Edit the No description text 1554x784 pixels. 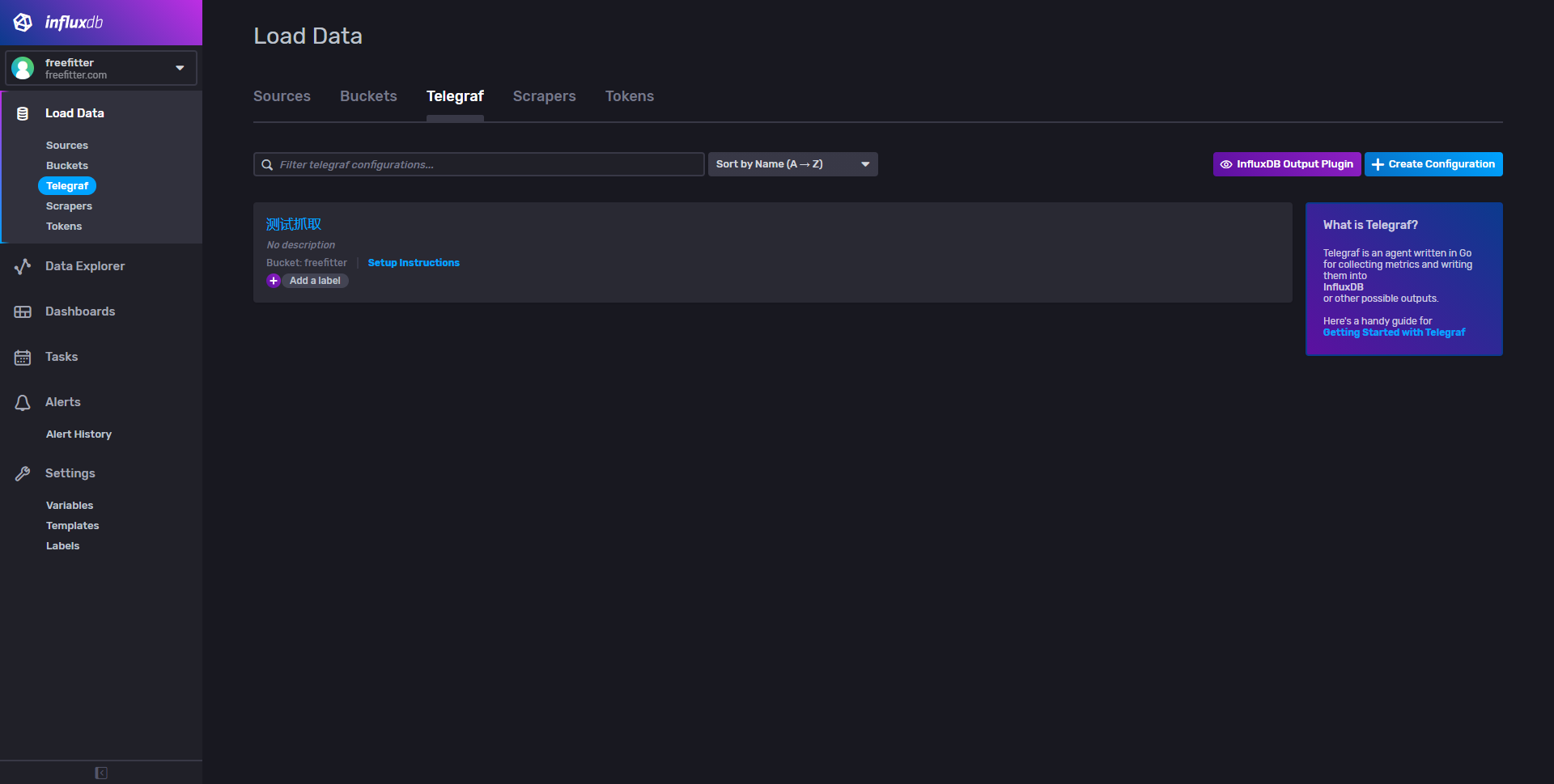coord(301,245)
